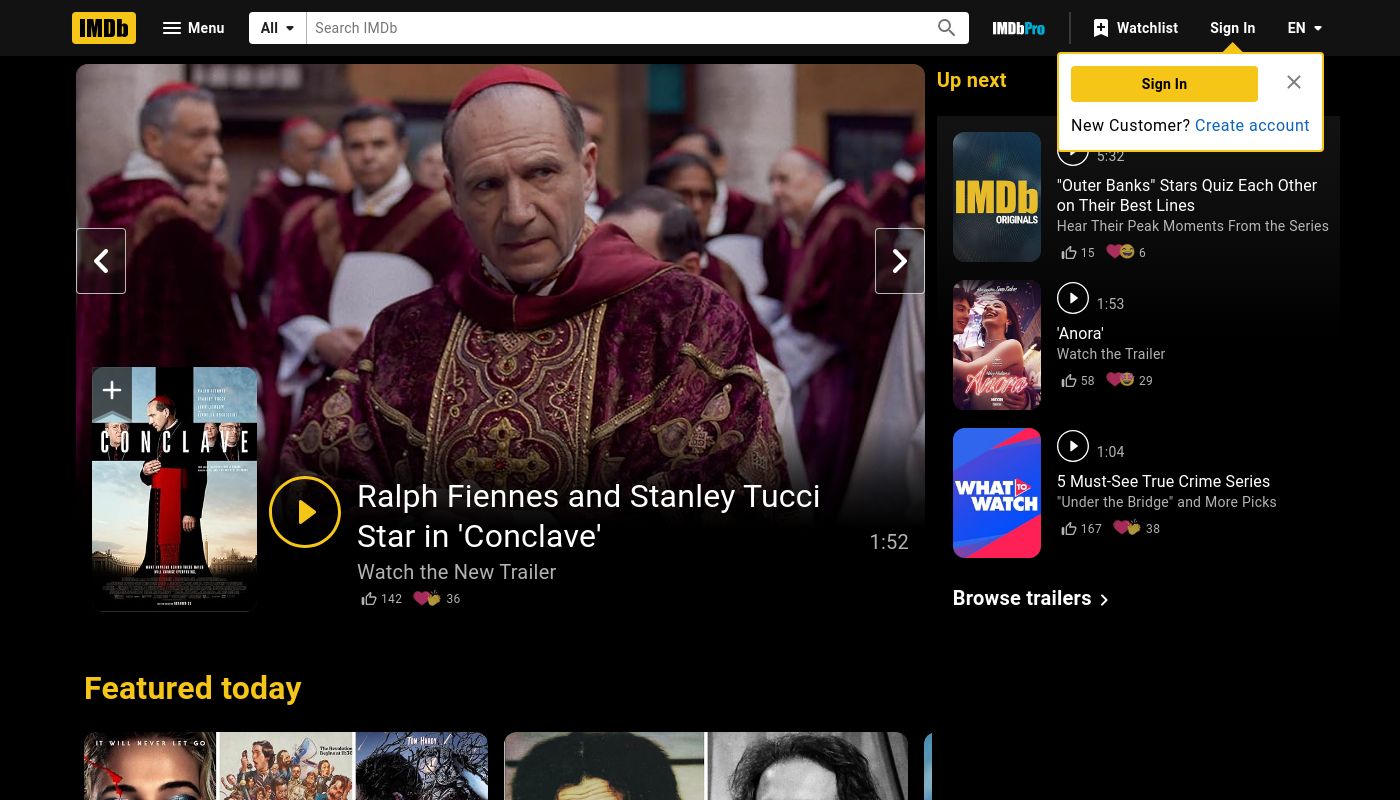Open the hamburger Menu button
Image resolution: width=1400 pixels, height=800 pixels.
(193, 28)
